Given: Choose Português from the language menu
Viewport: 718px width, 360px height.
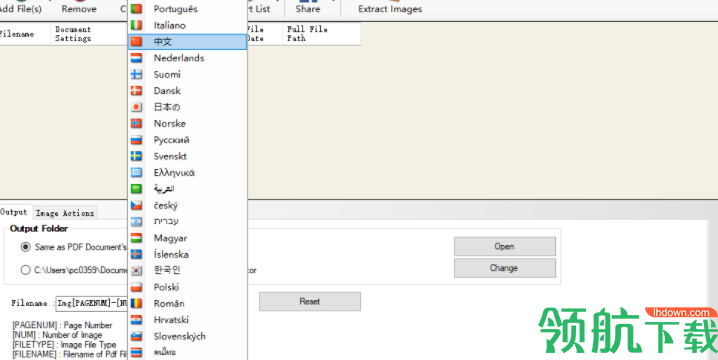Looking at the screenshot, I should coord(188,9).
